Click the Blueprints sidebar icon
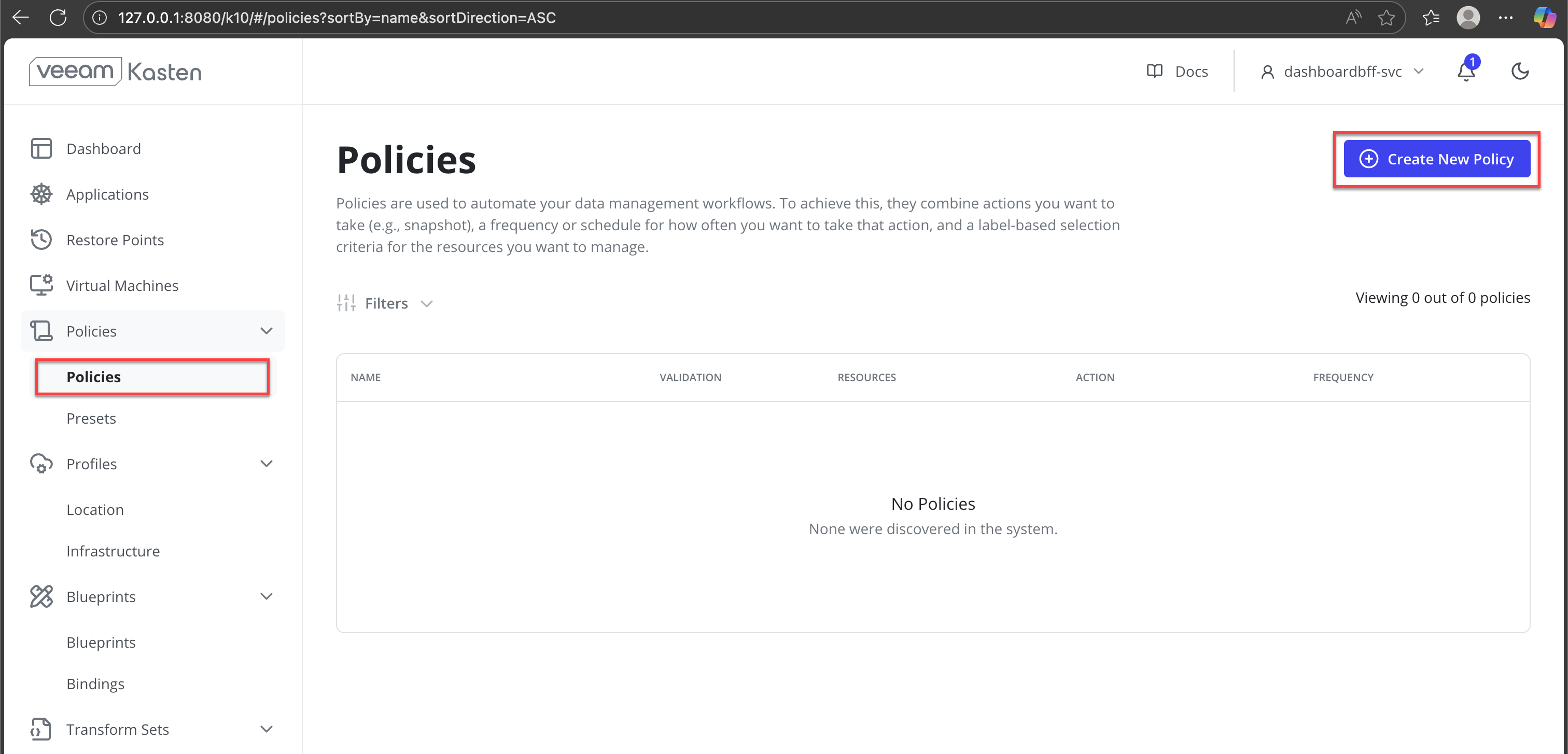This screenshot has height=754, width=1568. pyautogui.click(x=41, y=596)
